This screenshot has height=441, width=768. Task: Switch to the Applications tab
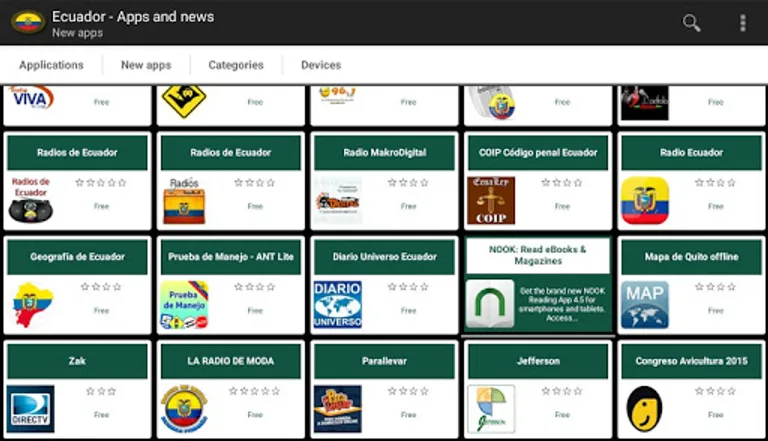click(x=51, y=65)
